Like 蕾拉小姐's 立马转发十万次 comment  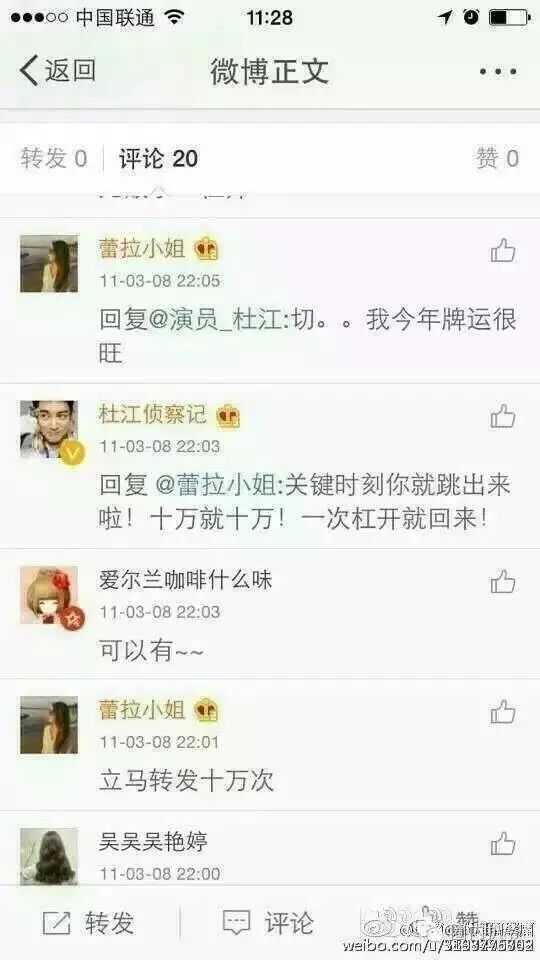pyautogui.click(x=503, y=712)
